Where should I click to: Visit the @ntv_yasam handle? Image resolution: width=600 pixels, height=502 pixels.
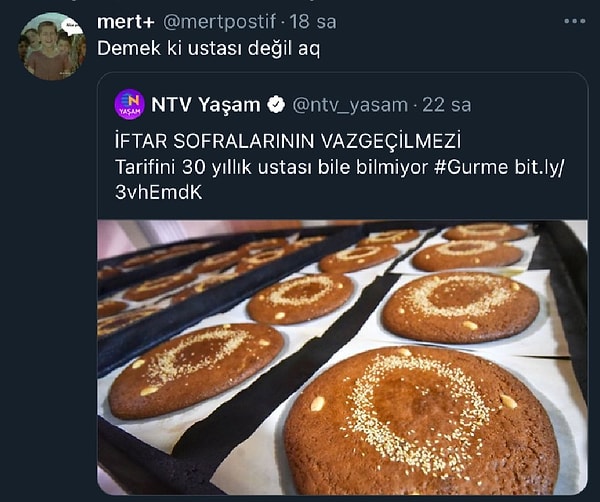[x=350, y=105]
